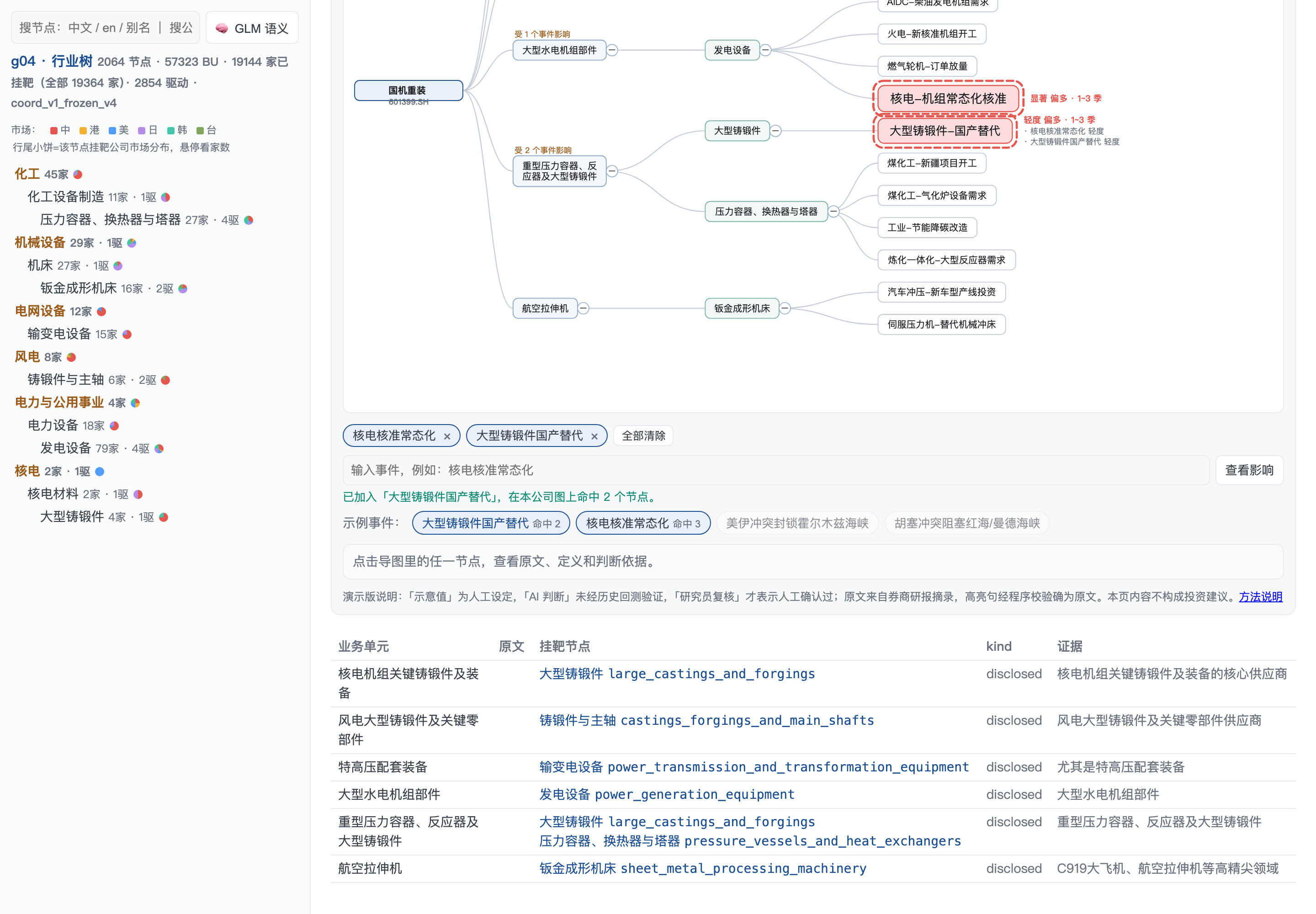Click the pie icon beside 发电设备 79家

(159, 448)
